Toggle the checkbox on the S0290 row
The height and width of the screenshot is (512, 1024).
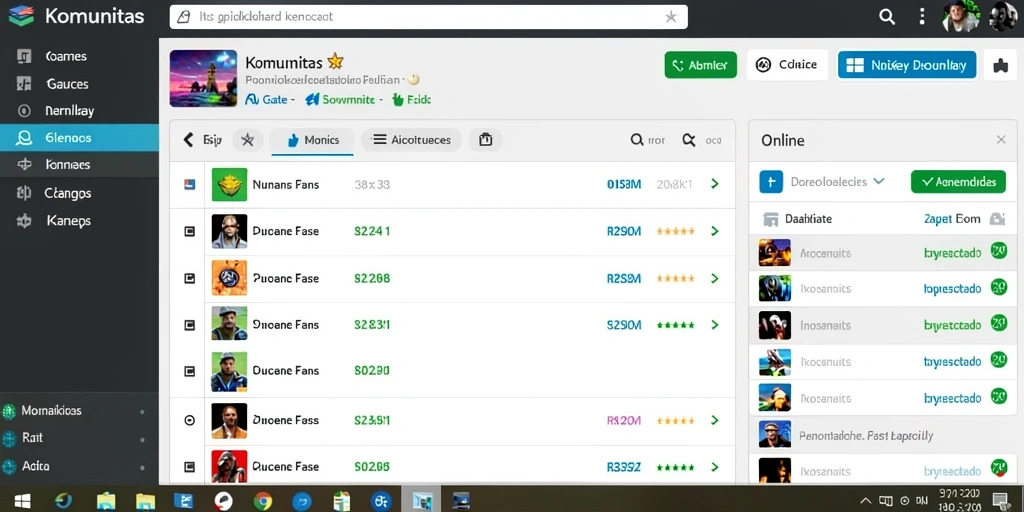(x=189, y=371)
